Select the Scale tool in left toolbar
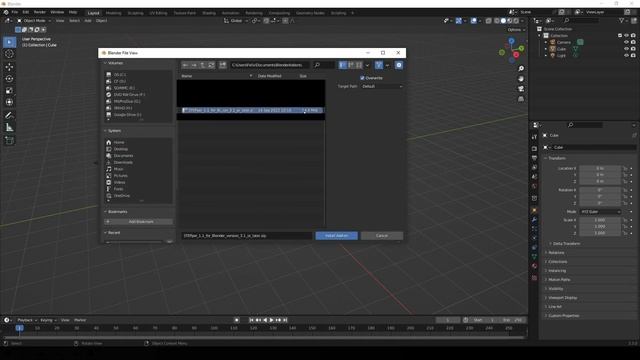The height and width of the screenshot is (360, 640). pos(9,90)
